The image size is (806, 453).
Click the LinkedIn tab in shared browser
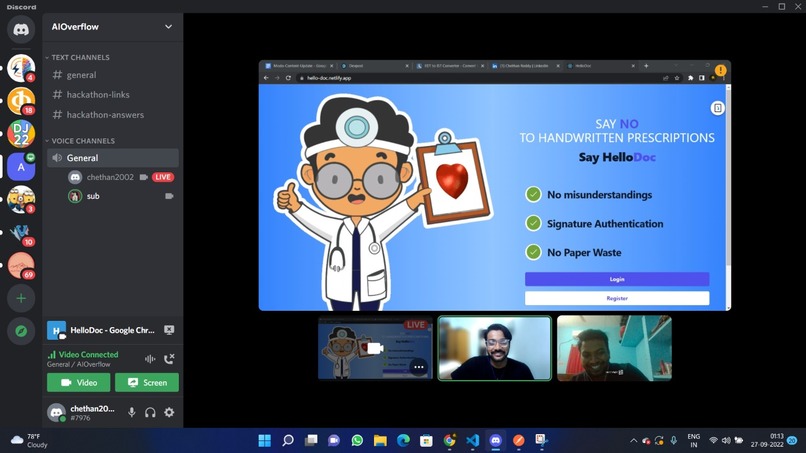(x=524, y=66)
